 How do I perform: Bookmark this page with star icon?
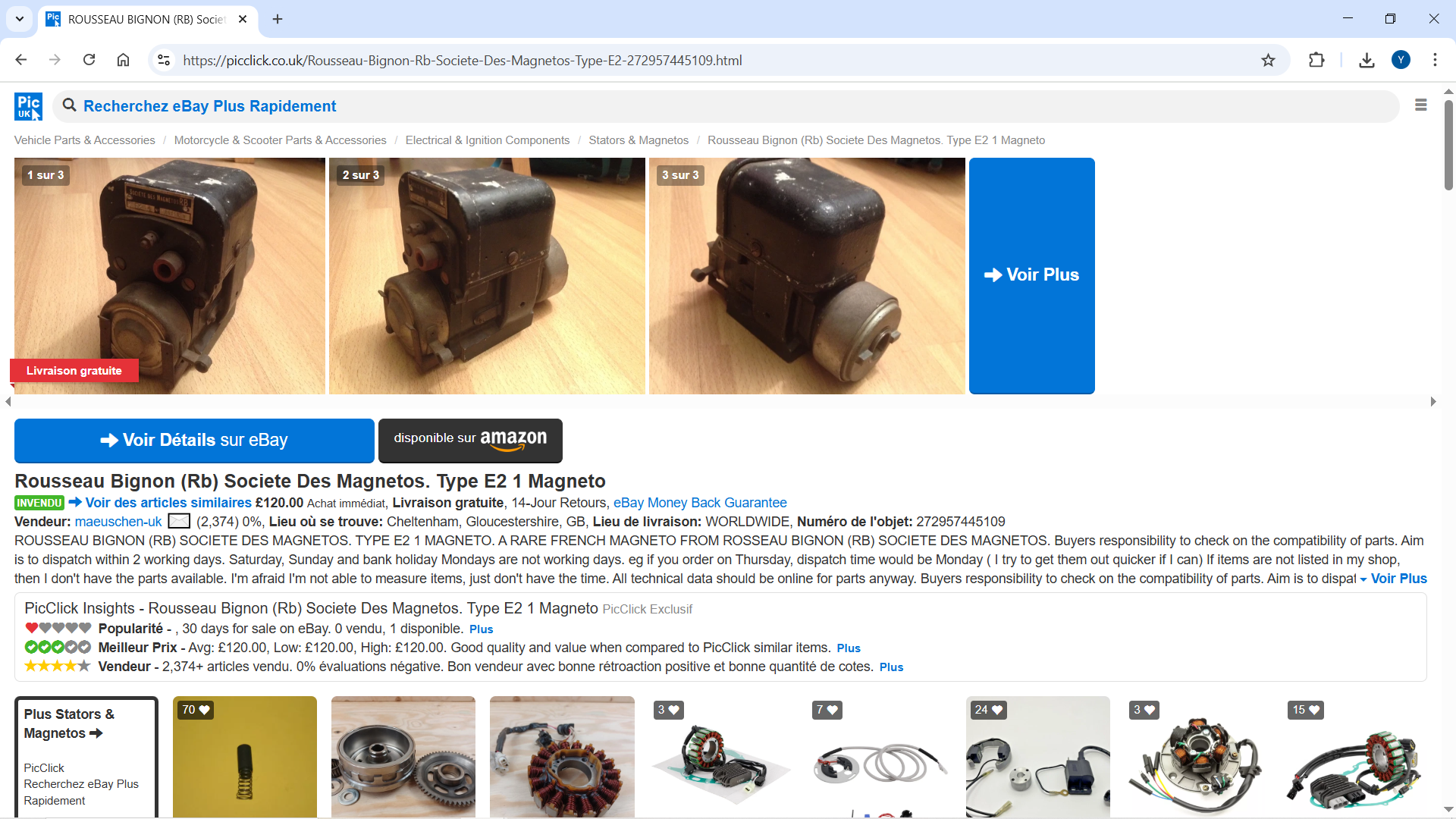(1268, 60)
